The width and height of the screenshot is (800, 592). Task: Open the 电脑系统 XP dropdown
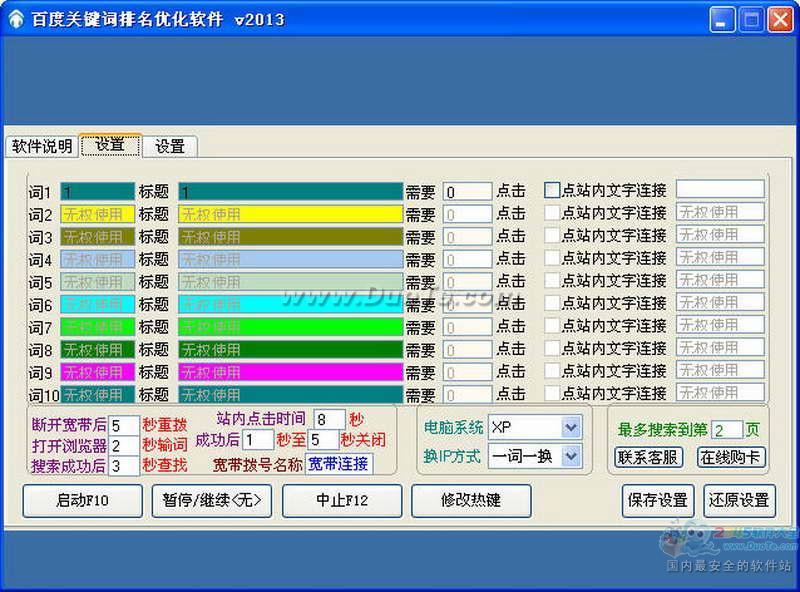pos(571,427)
